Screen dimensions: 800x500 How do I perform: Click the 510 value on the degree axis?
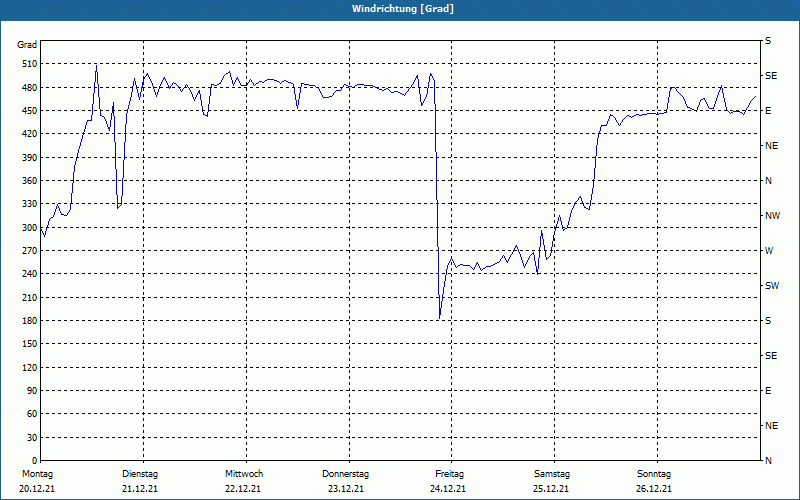click(x=30, y=64)
